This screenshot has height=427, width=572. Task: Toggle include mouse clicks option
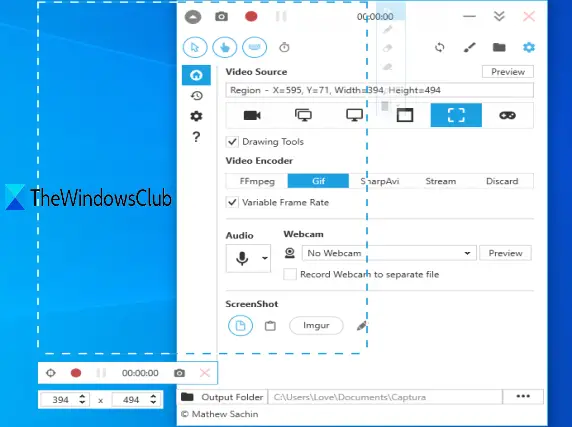coord(225,47)
